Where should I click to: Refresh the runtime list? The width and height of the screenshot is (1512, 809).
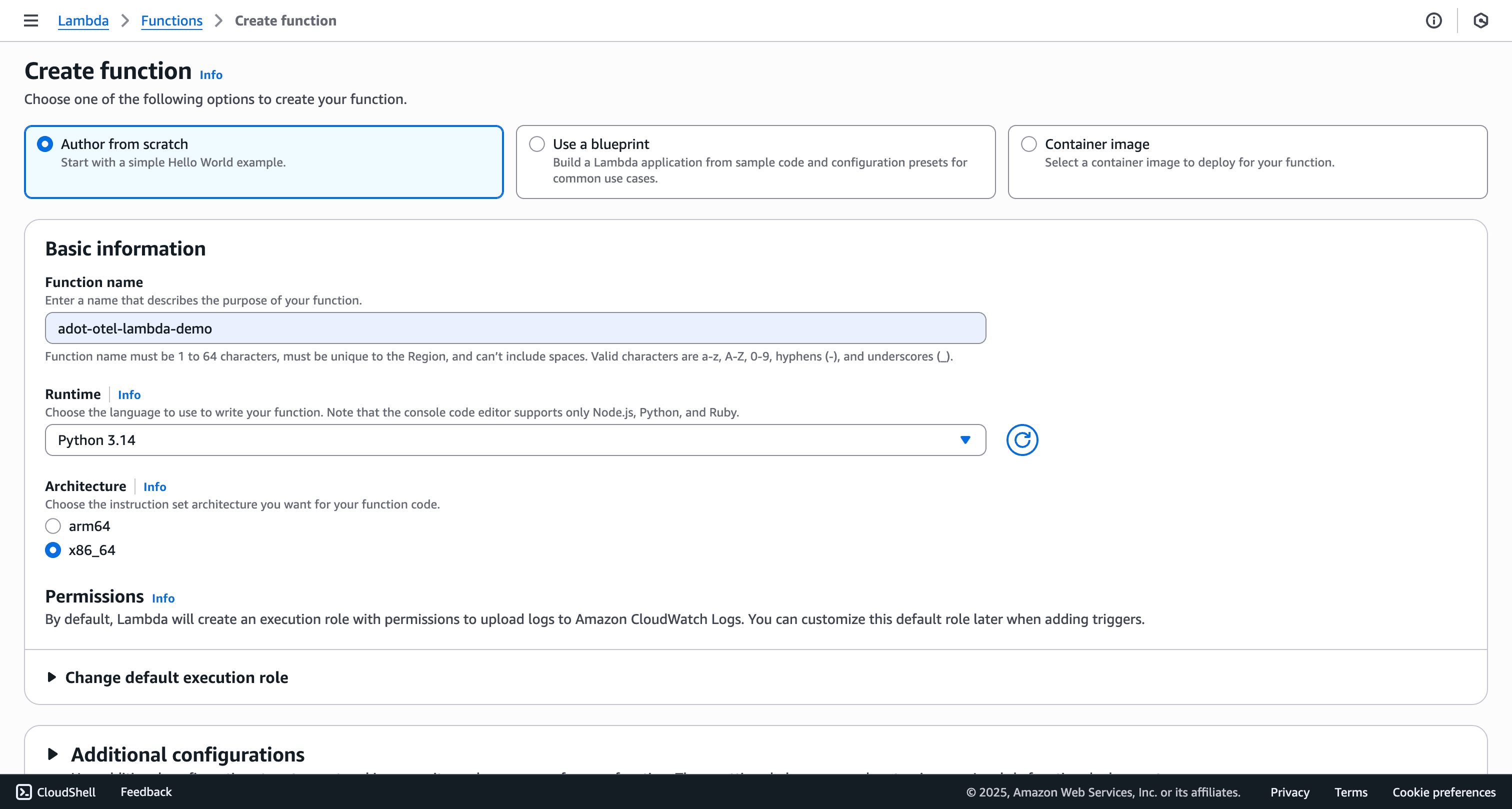click(1022, 439)
